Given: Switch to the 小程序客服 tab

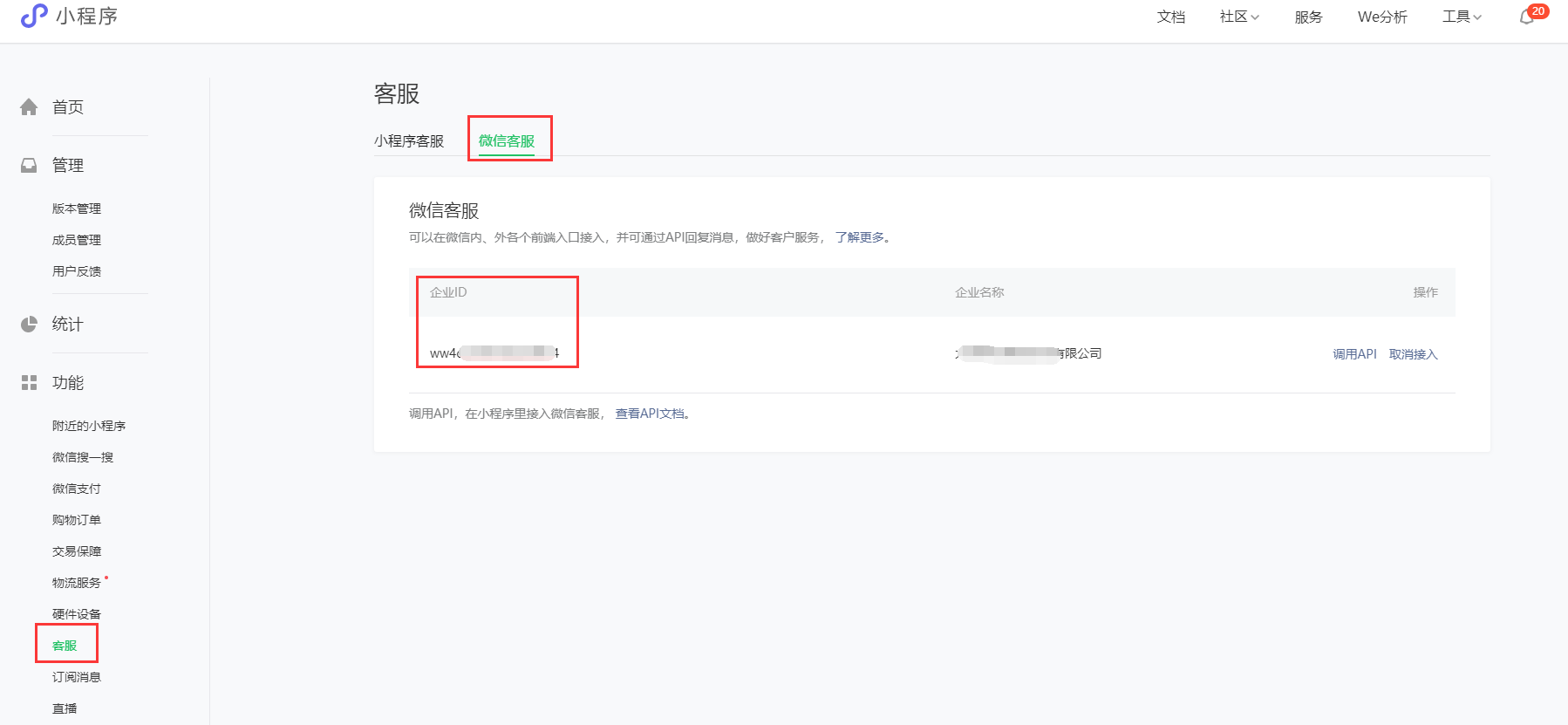Looking at the screenshot, I should click(x=409, y=140).
